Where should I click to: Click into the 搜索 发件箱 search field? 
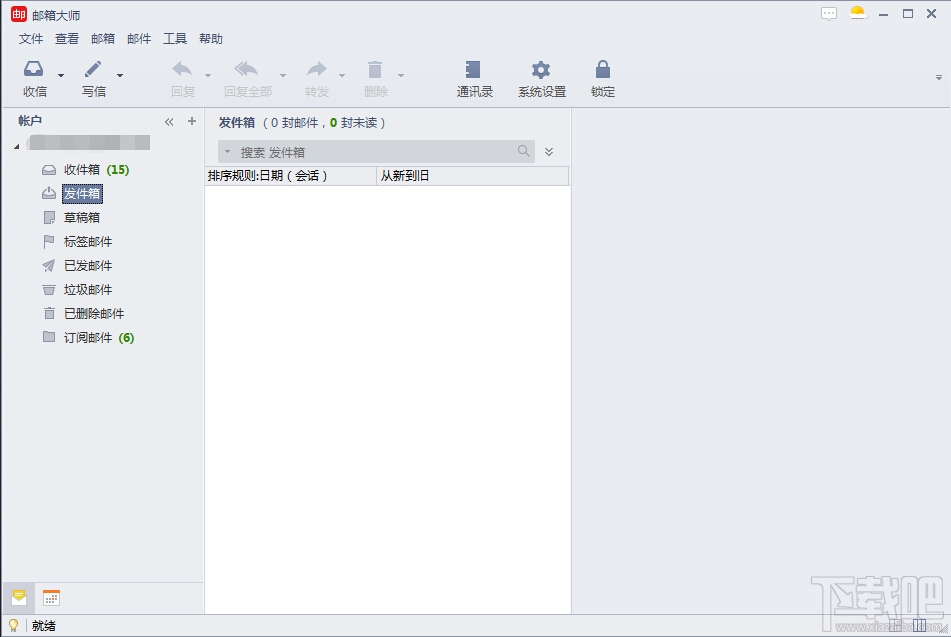click(x=376, y=152)
